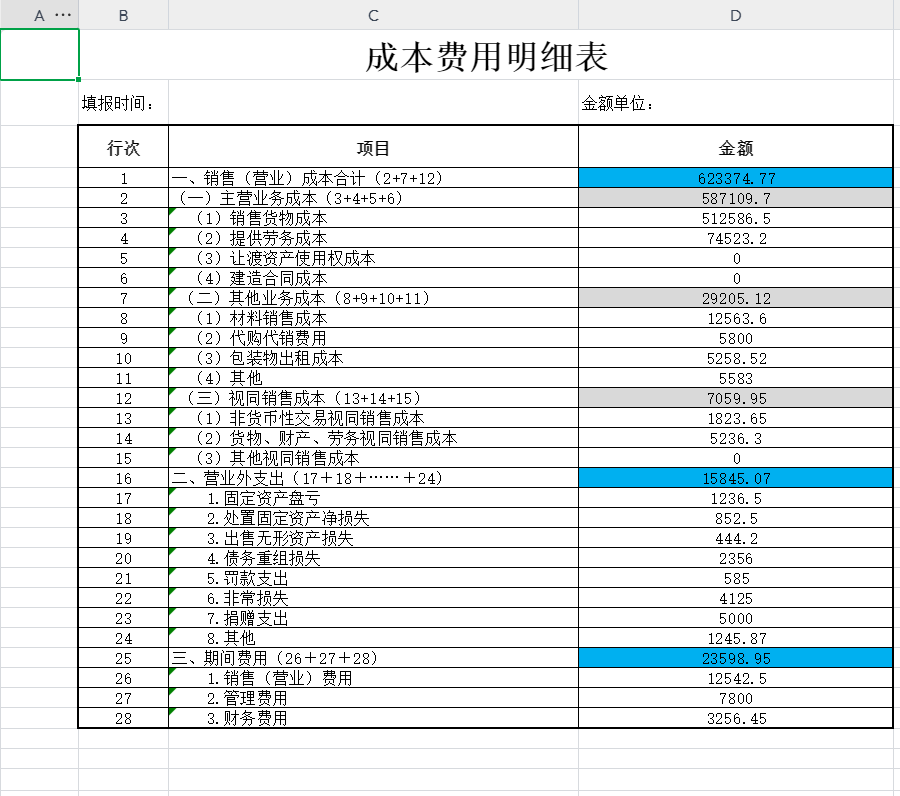Select the title cell 成本费用明细表
The image size is (900, 796).
[486, 56]
